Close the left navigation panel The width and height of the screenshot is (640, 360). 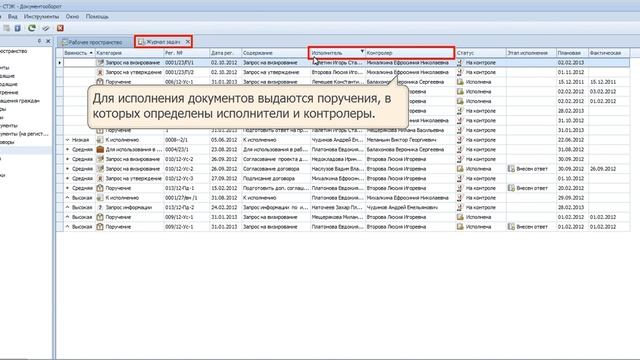click(x=48, y=41)
